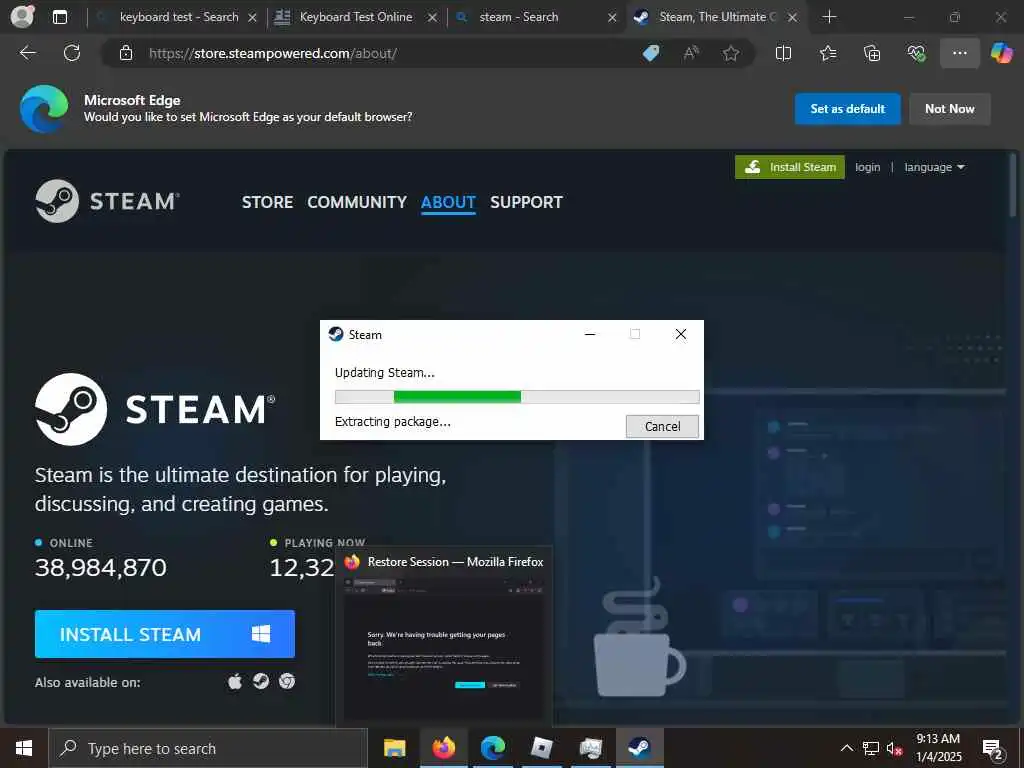Click the big INSTALL STEAM button
This screenshot has width=1024, height=768.
pyautogui.click(x=165, y=633)
